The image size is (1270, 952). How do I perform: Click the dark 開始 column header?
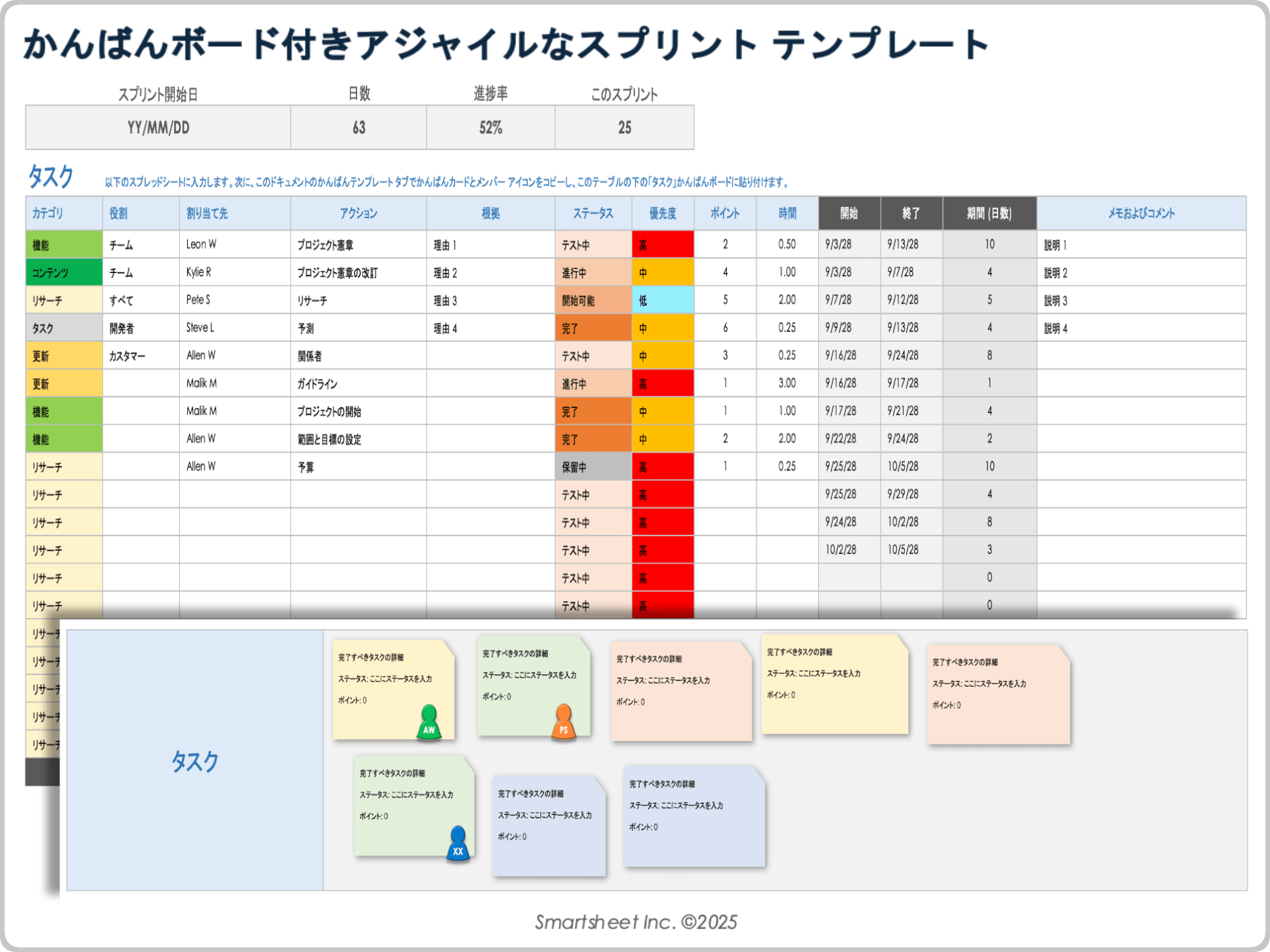coord(849,213)
